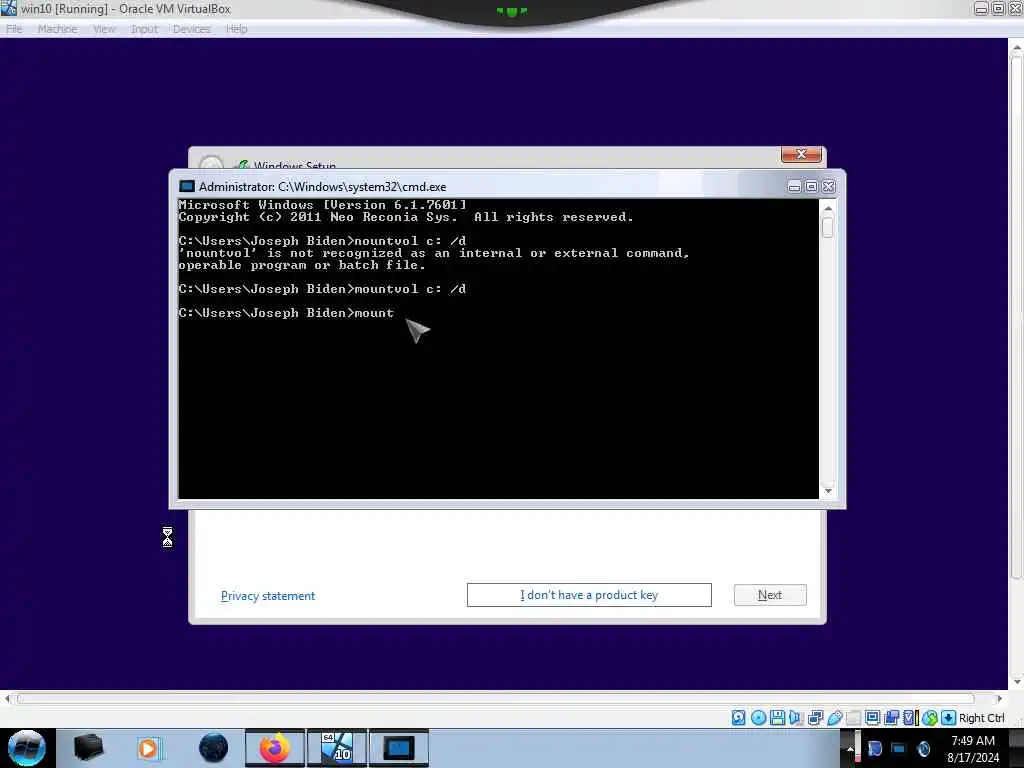This screenshot has height=768, width=1024.
Task: Choose I don't have a product key
Action: [x=589, y=595]
